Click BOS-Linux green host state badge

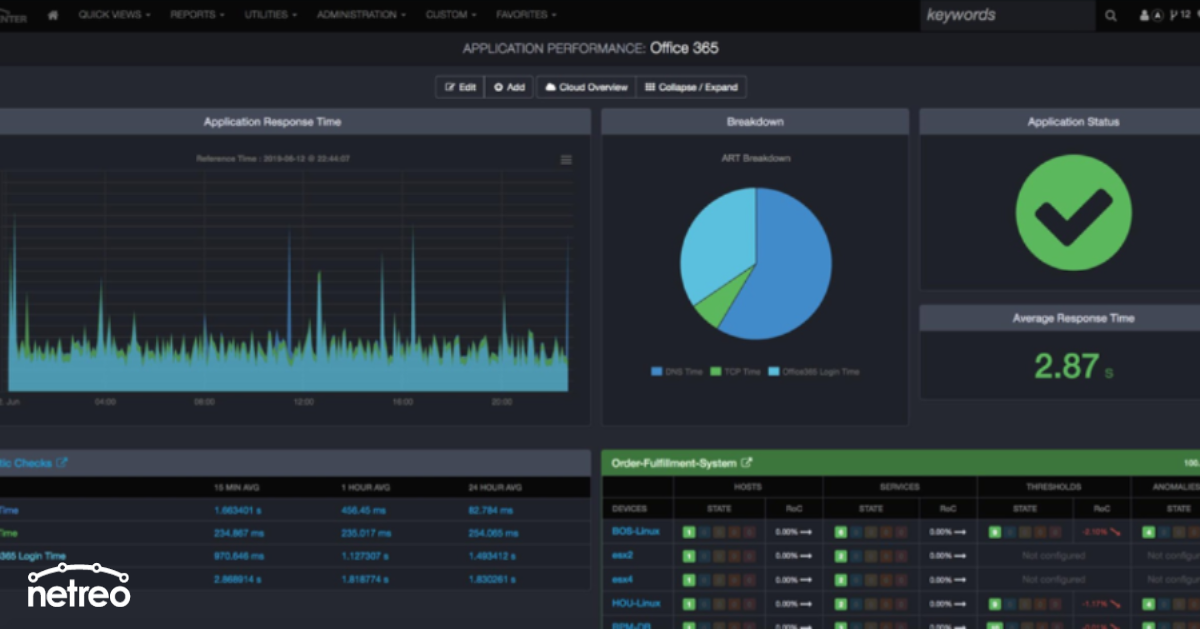coord(688,532)
